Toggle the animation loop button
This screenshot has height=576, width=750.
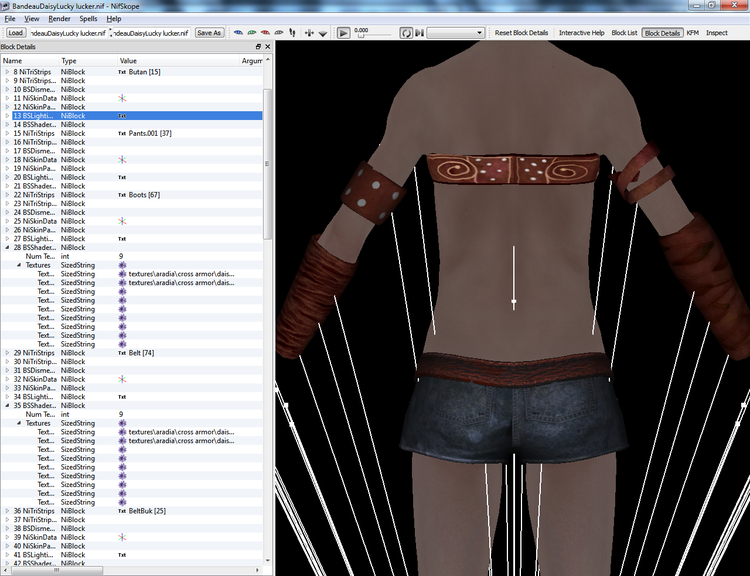click(406, 33)
